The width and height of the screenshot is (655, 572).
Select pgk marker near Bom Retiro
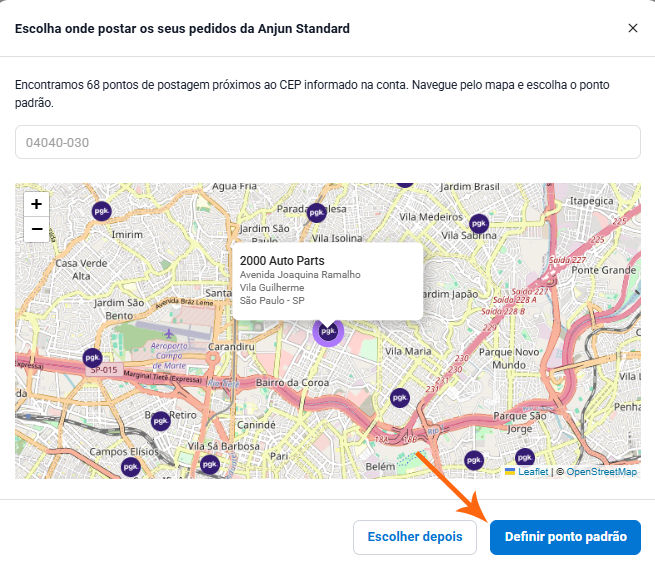pos(160,420)
